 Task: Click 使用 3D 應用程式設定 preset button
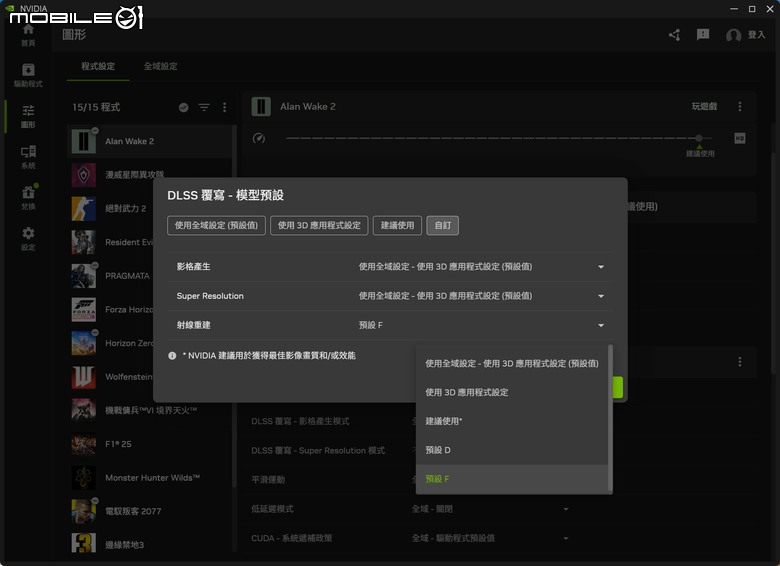point(319,225)
